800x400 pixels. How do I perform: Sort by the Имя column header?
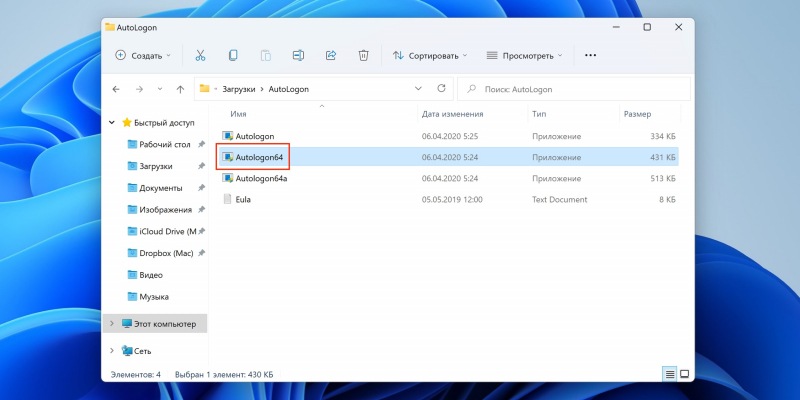(238, 114)
